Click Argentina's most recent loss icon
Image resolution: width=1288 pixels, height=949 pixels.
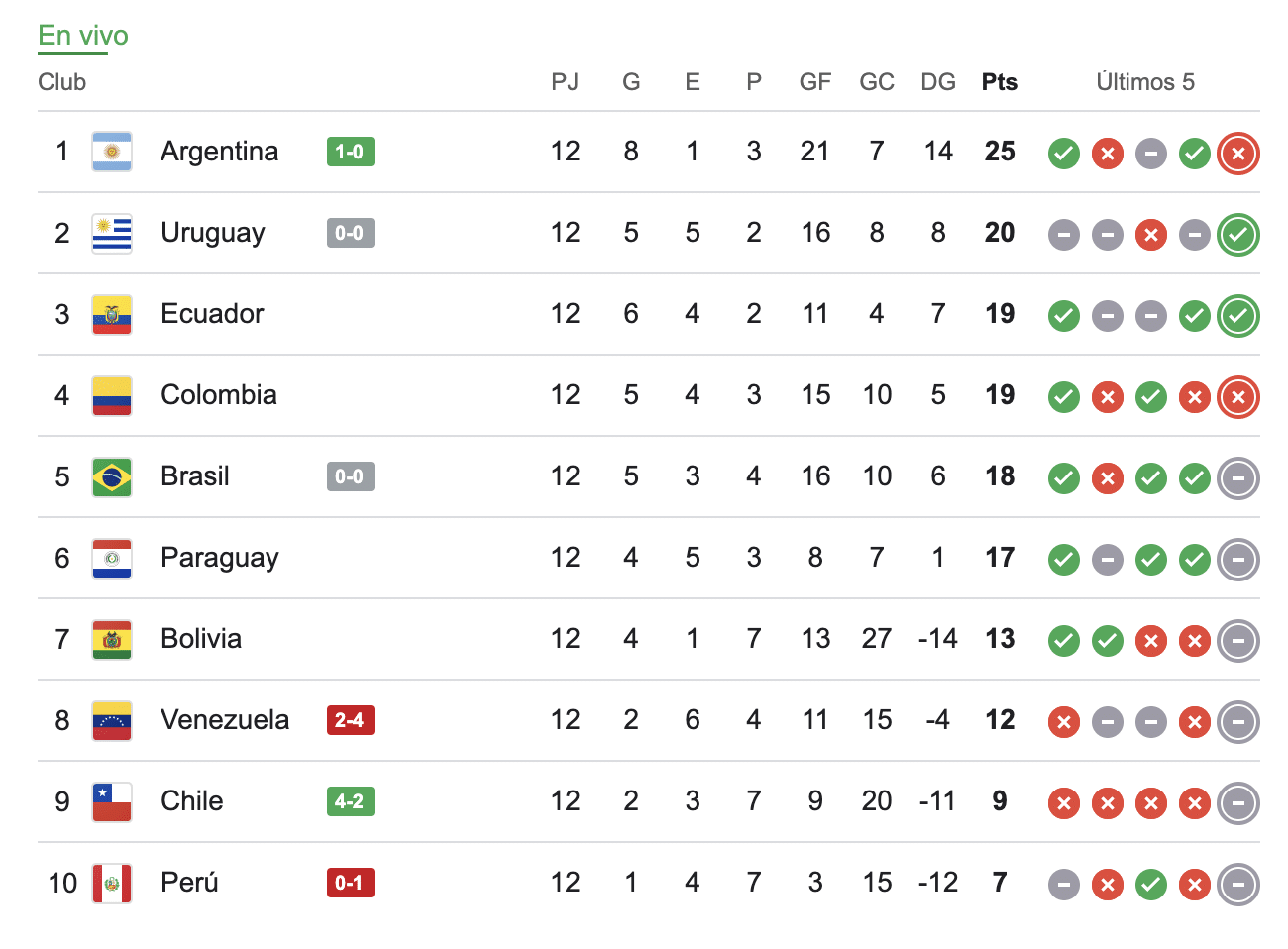pyautogui.click(x=1238, y=154)
